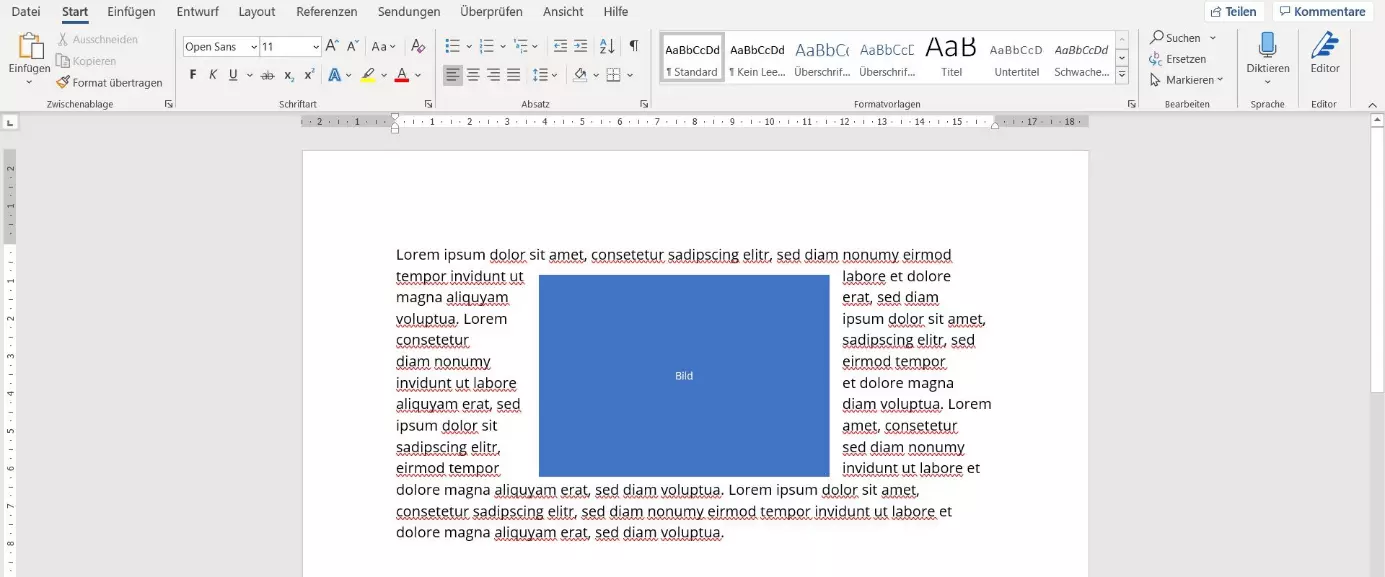The height and width of the screenshot is (577, 1385).
Task: Open the Layout ribbon tab
Action: point(257,12)
